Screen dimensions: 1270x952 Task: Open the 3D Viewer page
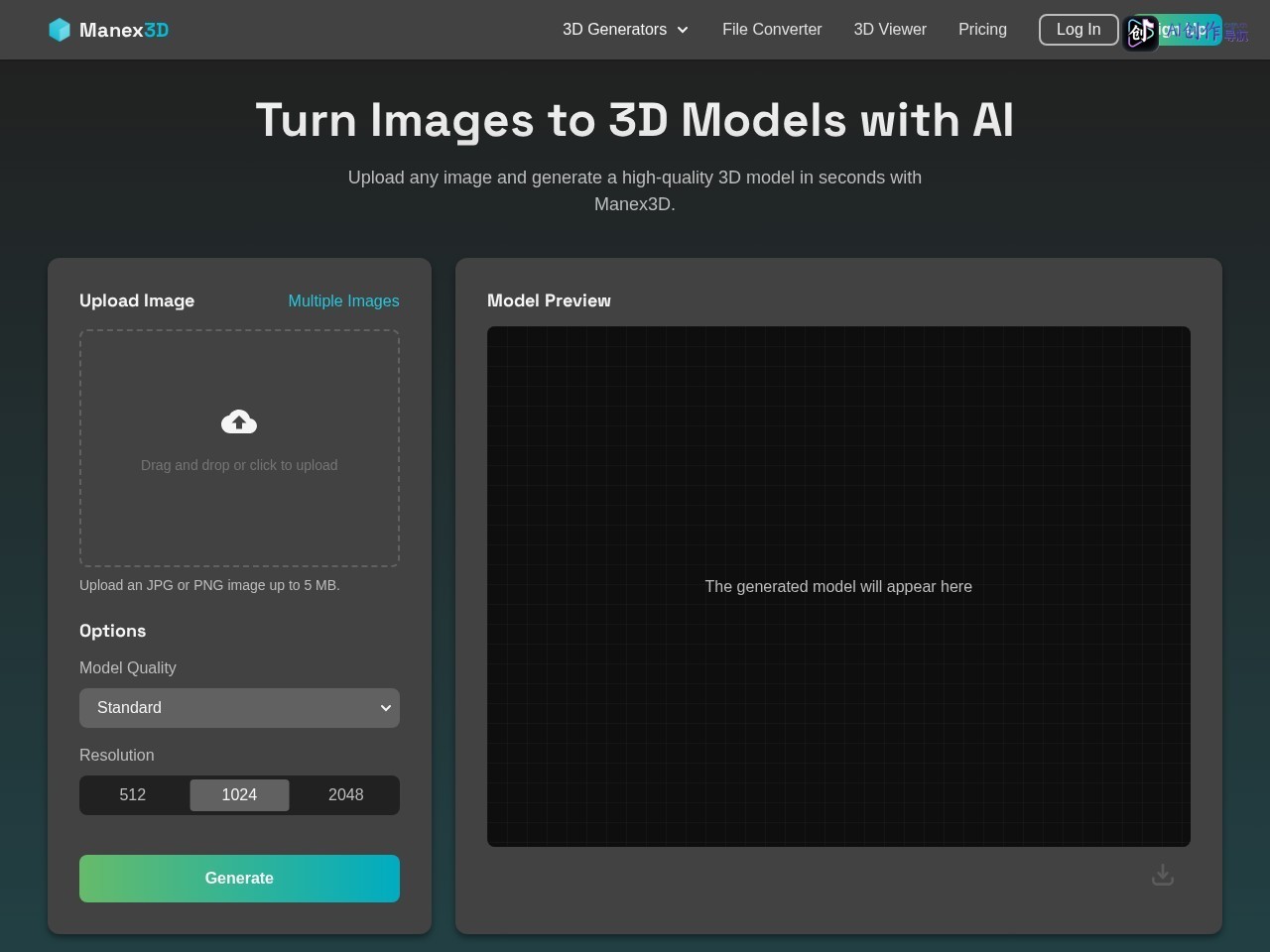[890, 30]
